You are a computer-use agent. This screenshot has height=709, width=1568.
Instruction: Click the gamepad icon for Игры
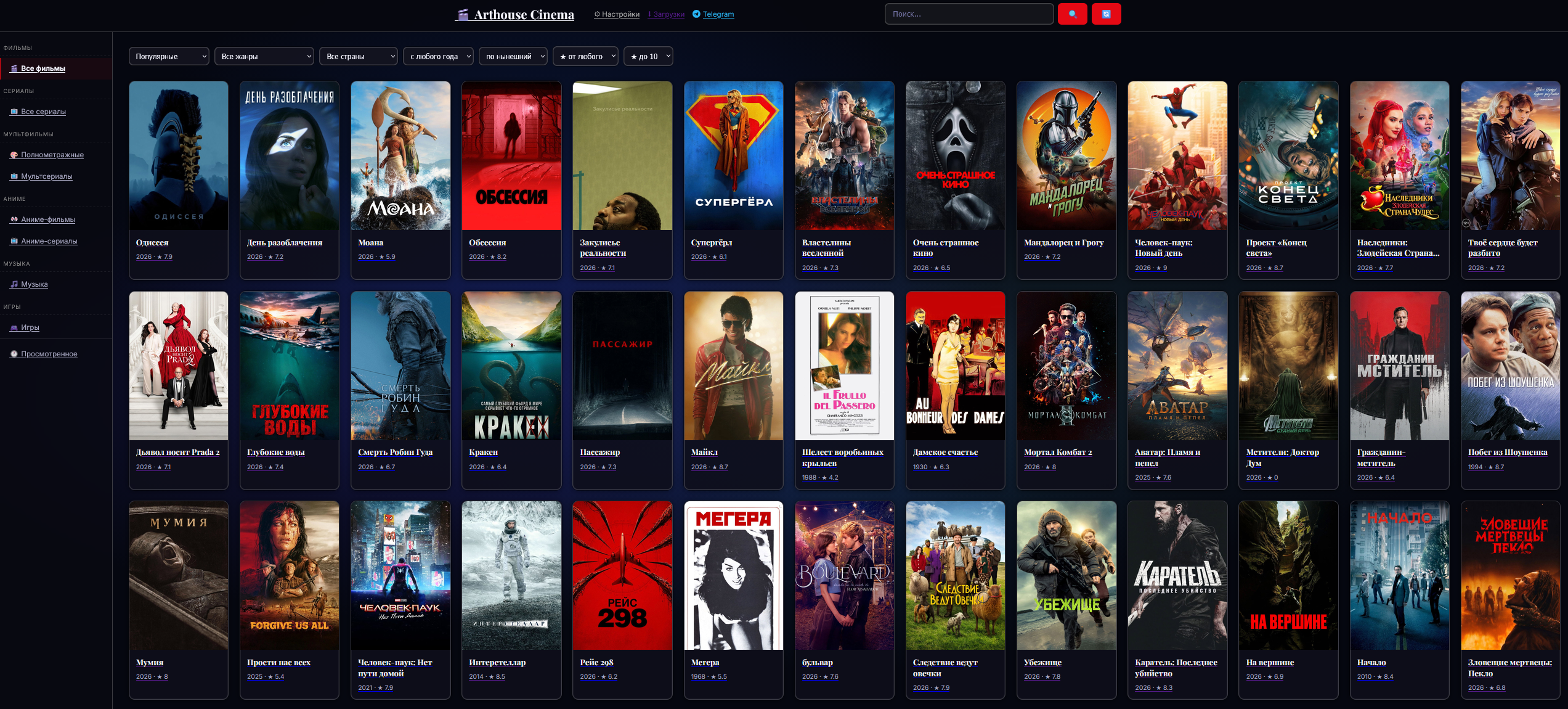pos(14,327)
